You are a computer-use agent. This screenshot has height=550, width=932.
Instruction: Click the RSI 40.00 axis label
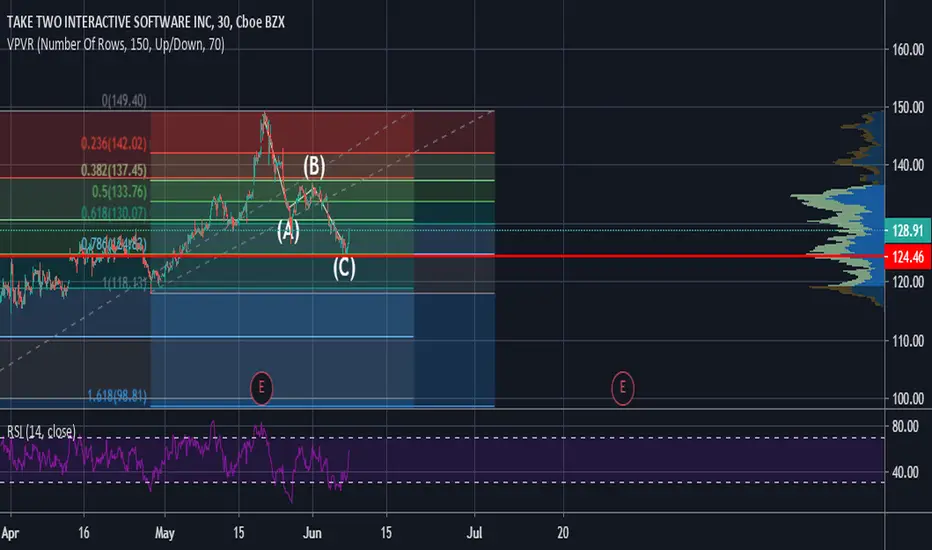tap(905, 472)
